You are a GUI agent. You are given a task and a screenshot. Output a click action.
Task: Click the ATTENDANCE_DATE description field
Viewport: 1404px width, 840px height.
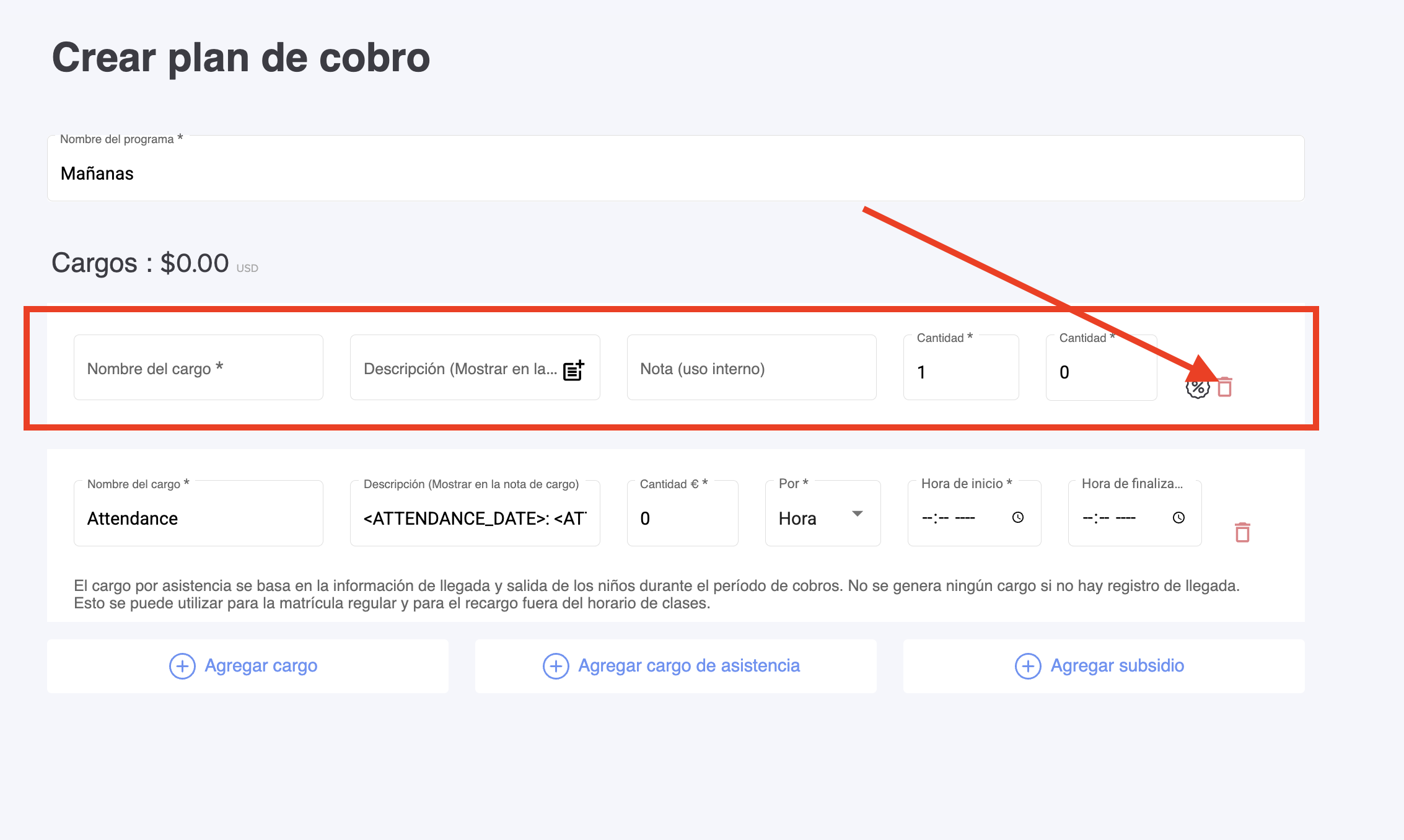(474, 518)
